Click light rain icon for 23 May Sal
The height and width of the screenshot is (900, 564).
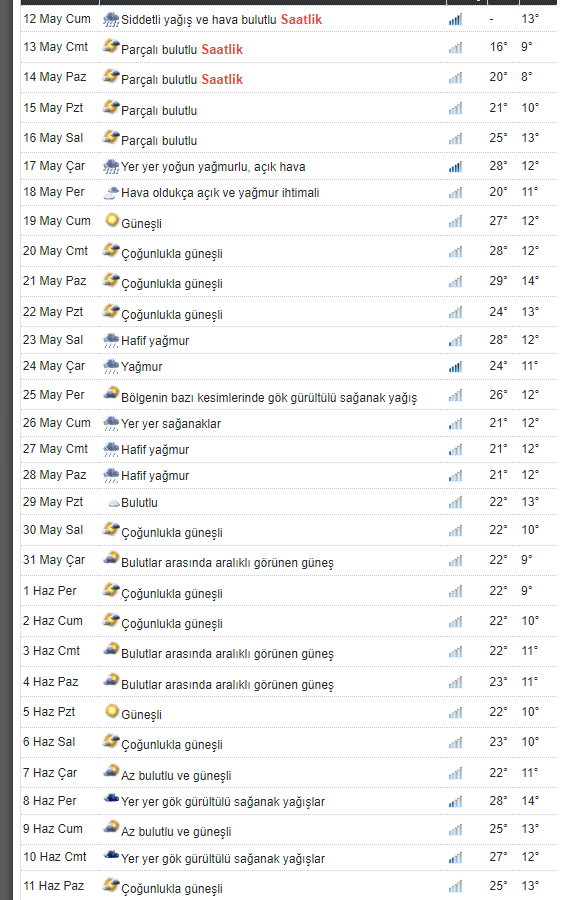click(x=111, y=340)
